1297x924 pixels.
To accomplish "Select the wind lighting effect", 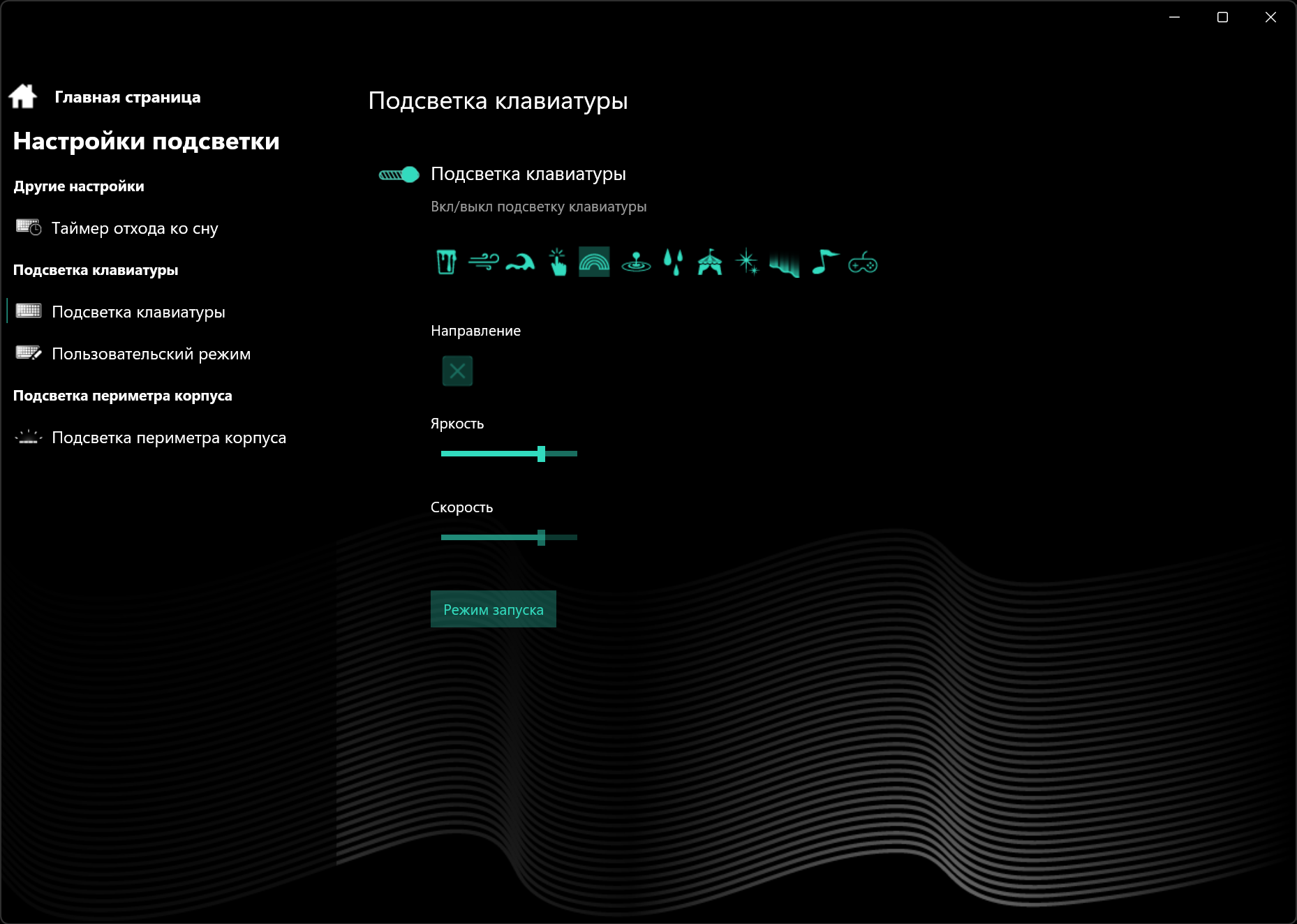I will (483, 262).
